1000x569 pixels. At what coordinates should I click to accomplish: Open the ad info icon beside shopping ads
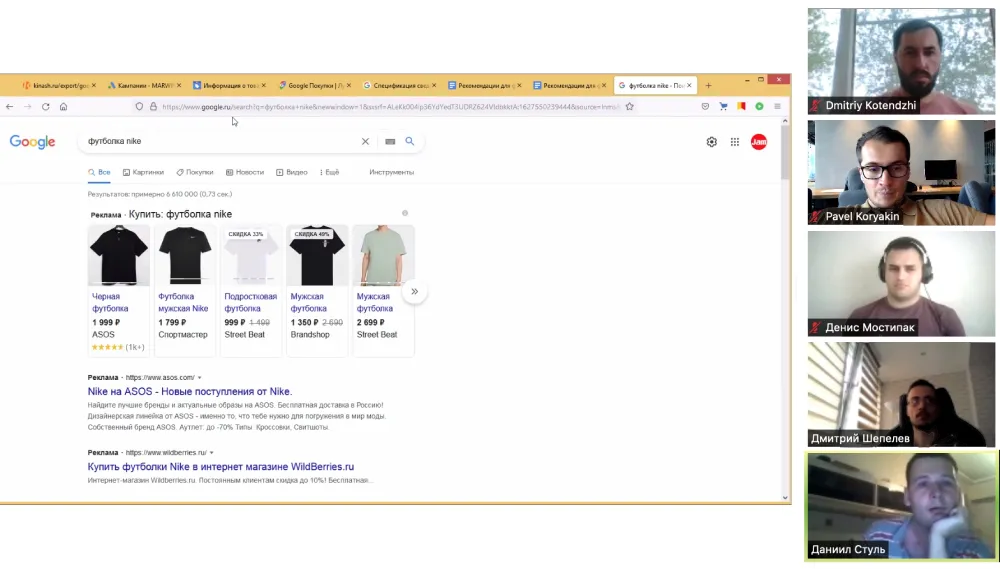pos(405,213)
